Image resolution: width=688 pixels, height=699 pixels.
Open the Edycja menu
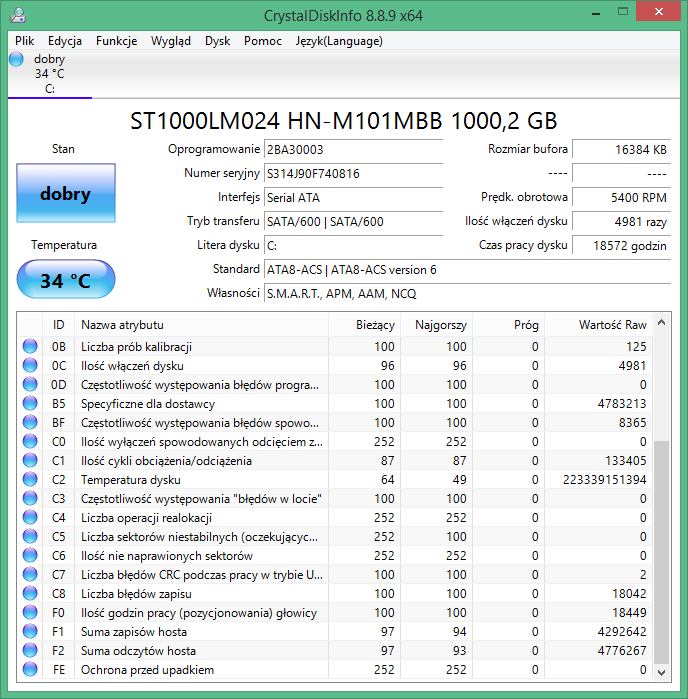[65, 41]
